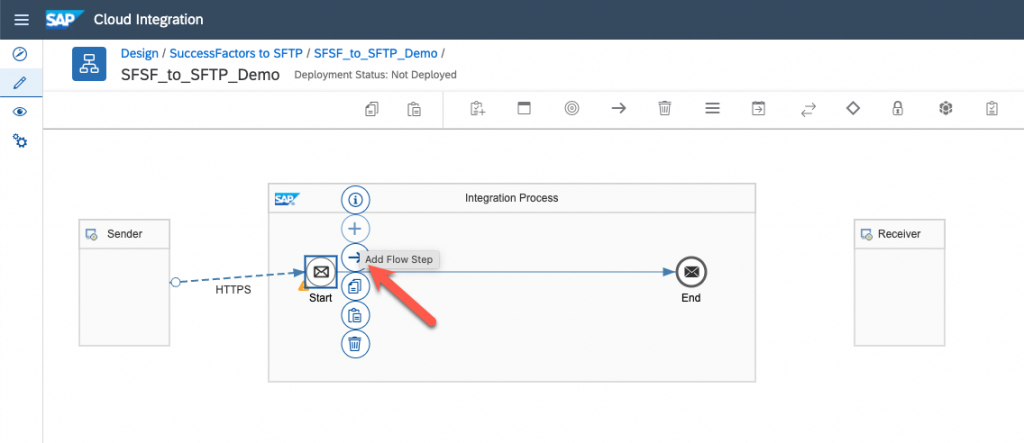Screen dimensions: 1024x443
Task: Open the Process window palette icon
Action: pos(524,108)
